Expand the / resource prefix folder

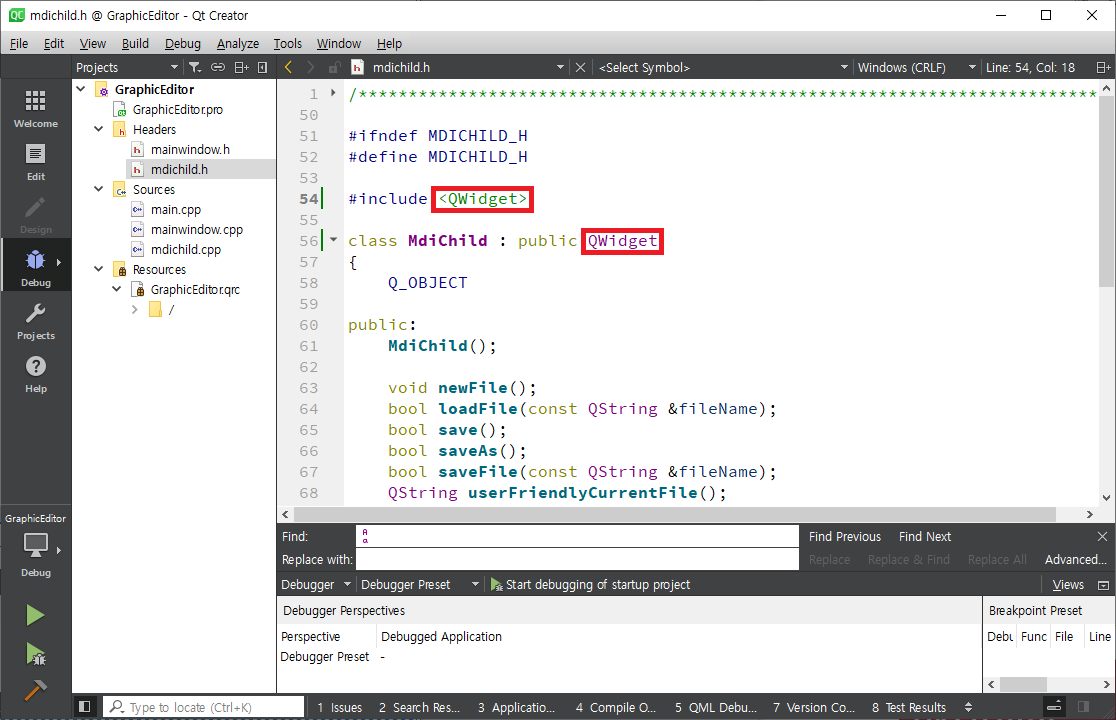click(135, 309)
